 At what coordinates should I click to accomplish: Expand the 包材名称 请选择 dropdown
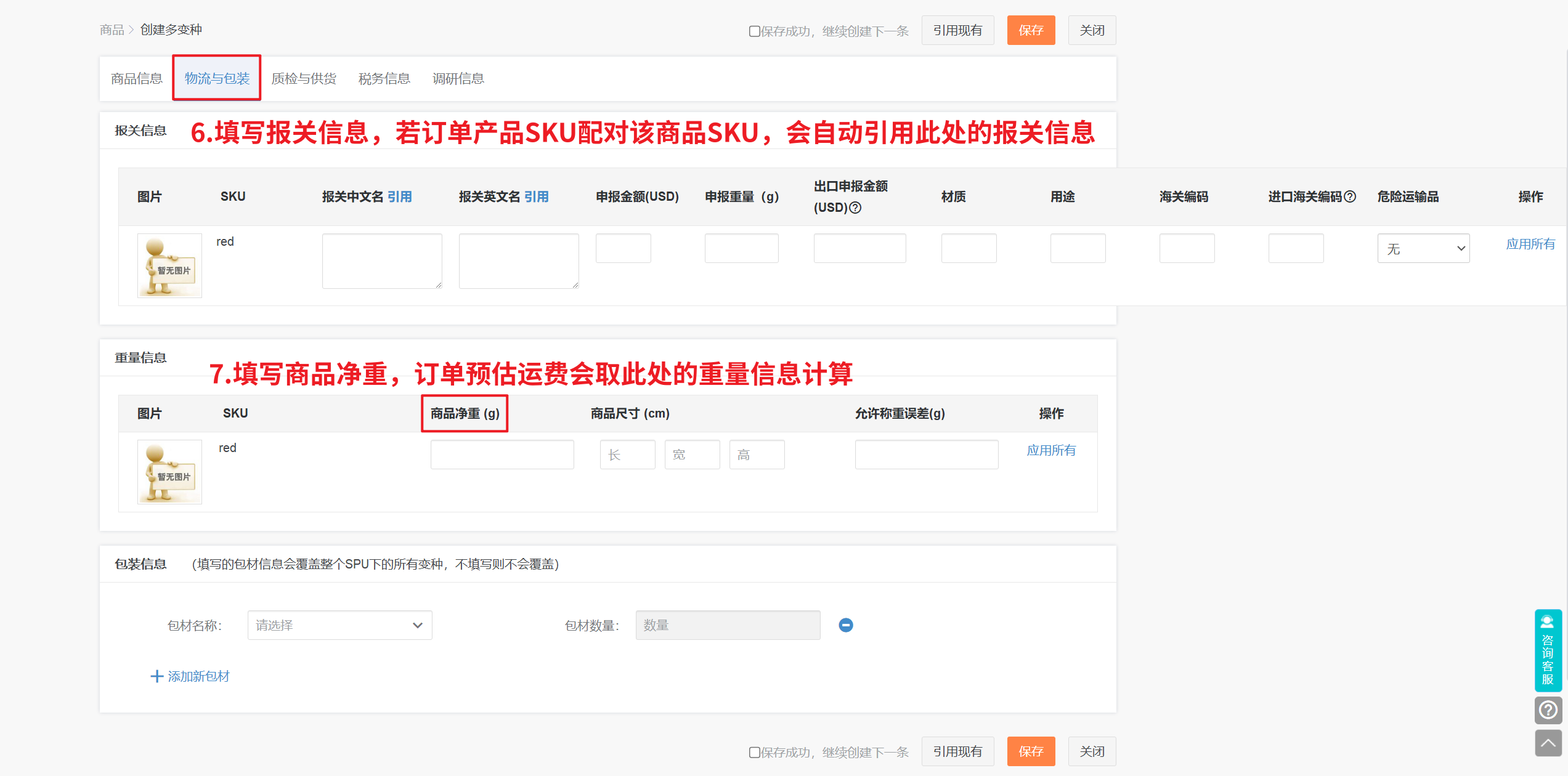(339, 625)
